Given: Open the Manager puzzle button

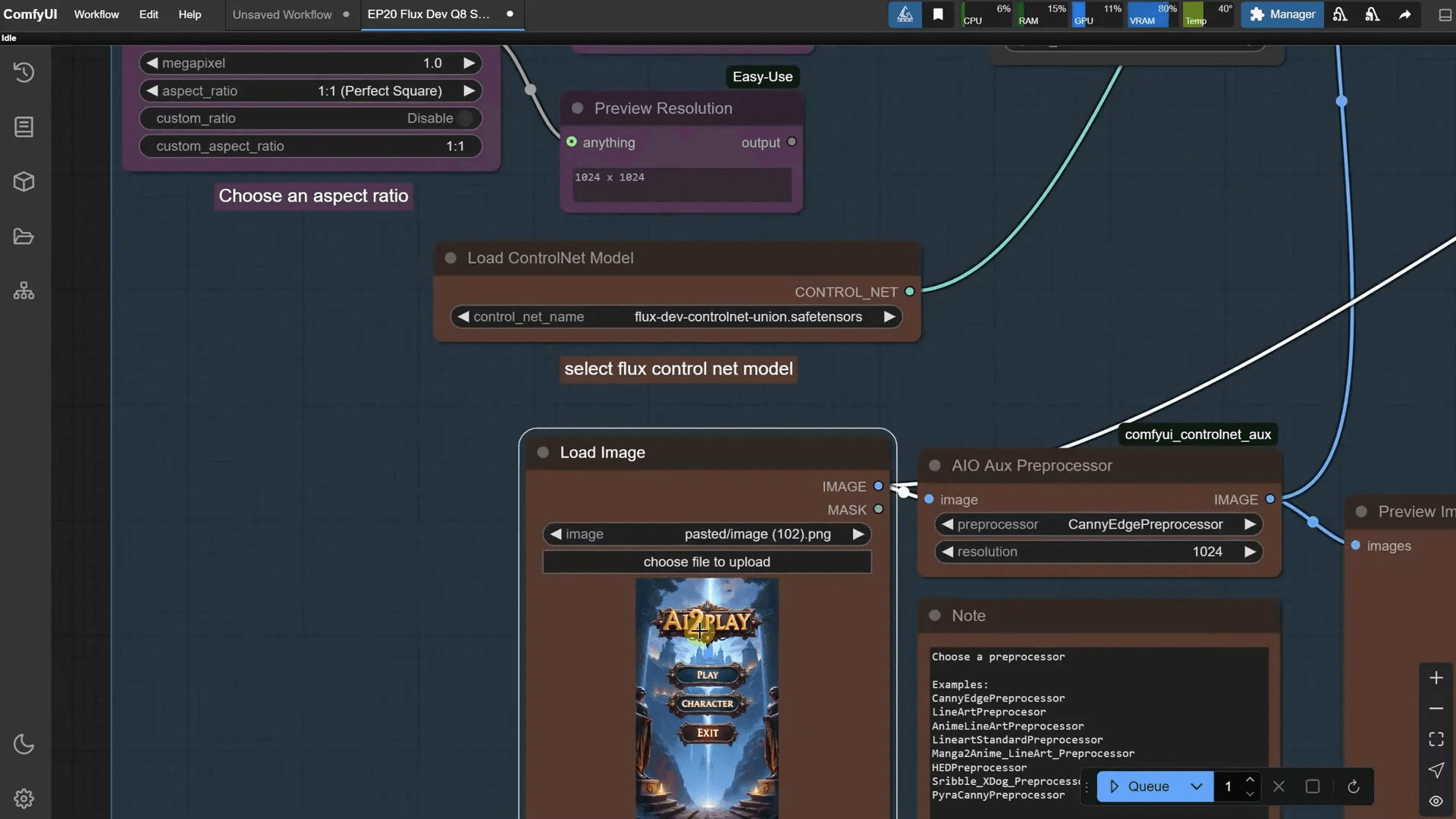Looking at the screenshot, I should (1282, 14).
